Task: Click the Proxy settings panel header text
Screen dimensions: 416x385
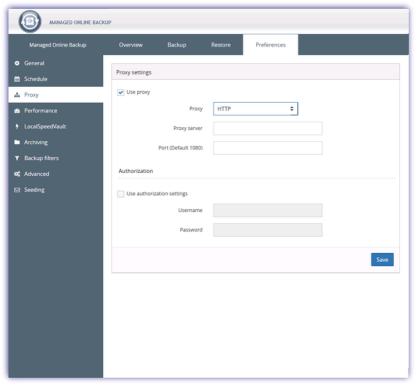Action: pyautogui.click(x=134, y=72)
